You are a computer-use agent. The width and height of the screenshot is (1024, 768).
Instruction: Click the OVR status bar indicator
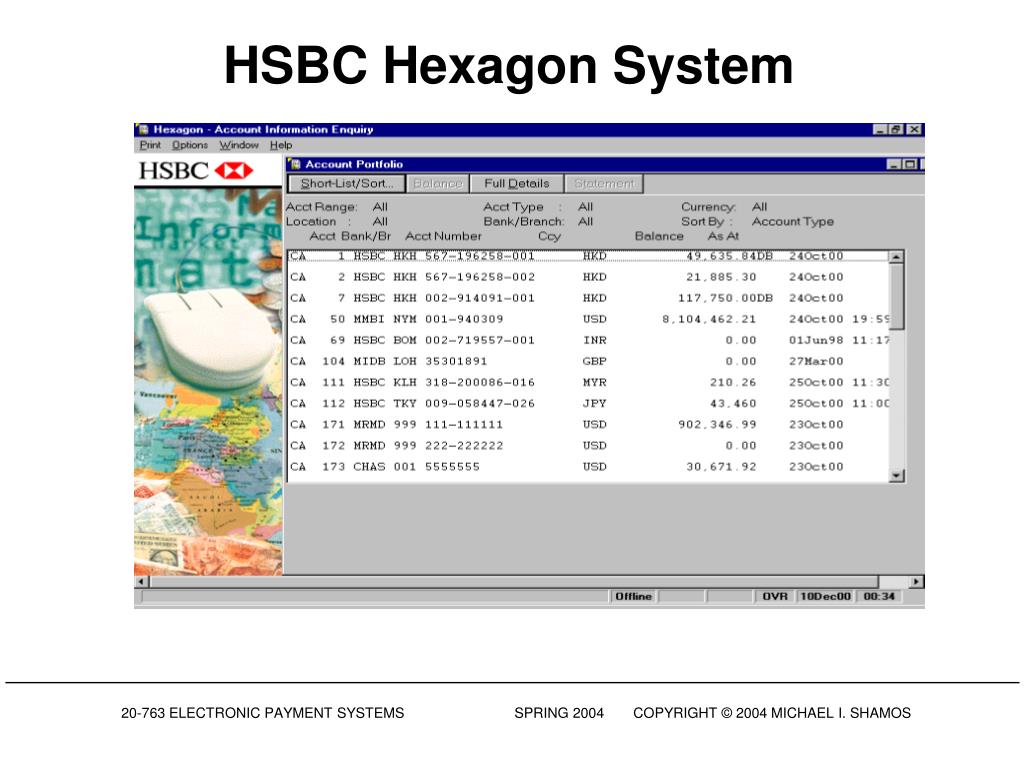[x=775, y=596]
